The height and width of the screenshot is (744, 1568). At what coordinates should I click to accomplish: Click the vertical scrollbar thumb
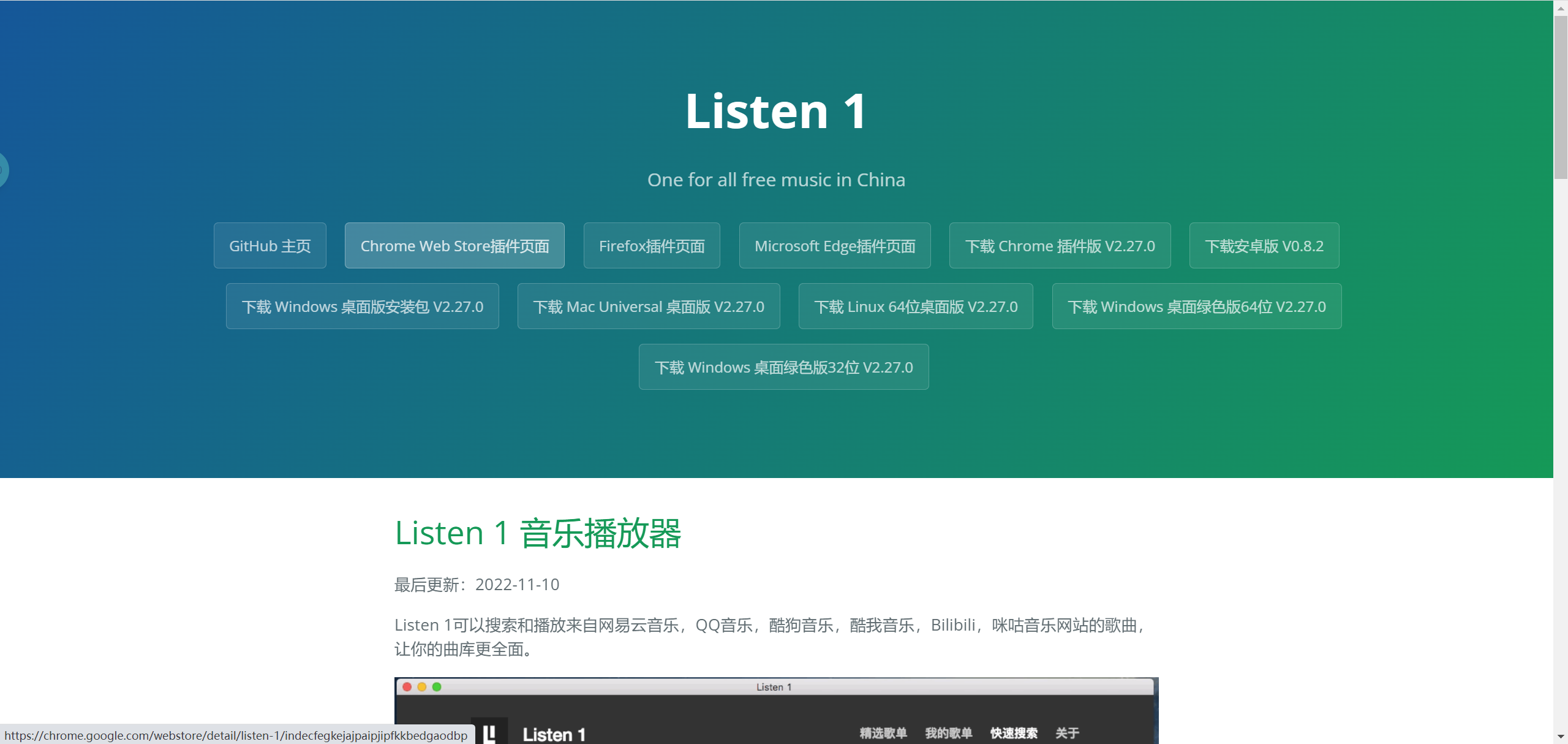pyautogui.click(x=1560, y=98)
